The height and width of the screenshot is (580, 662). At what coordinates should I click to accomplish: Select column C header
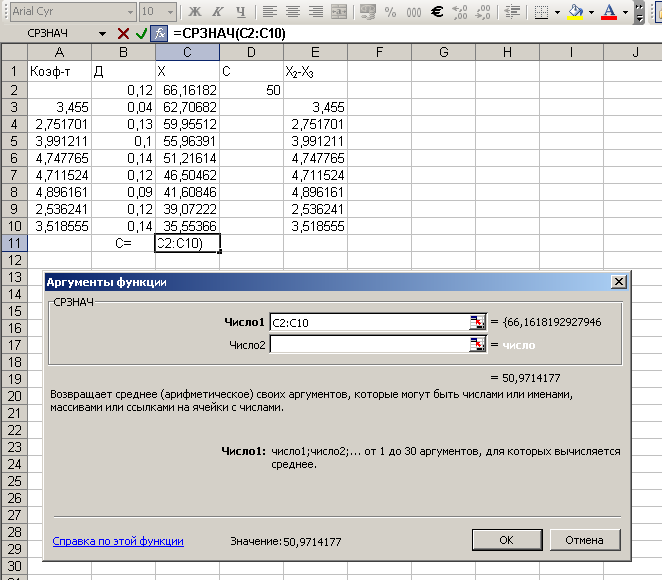point(187,52)
